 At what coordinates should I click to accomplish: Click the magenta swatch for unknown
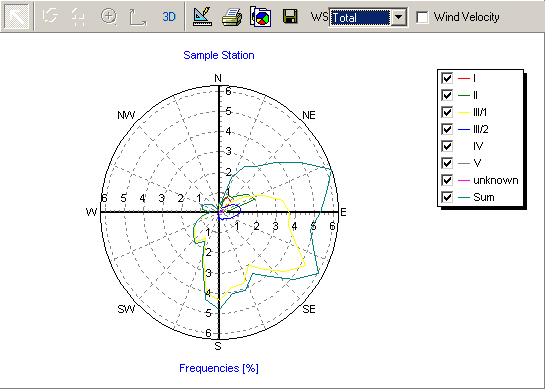464,180
